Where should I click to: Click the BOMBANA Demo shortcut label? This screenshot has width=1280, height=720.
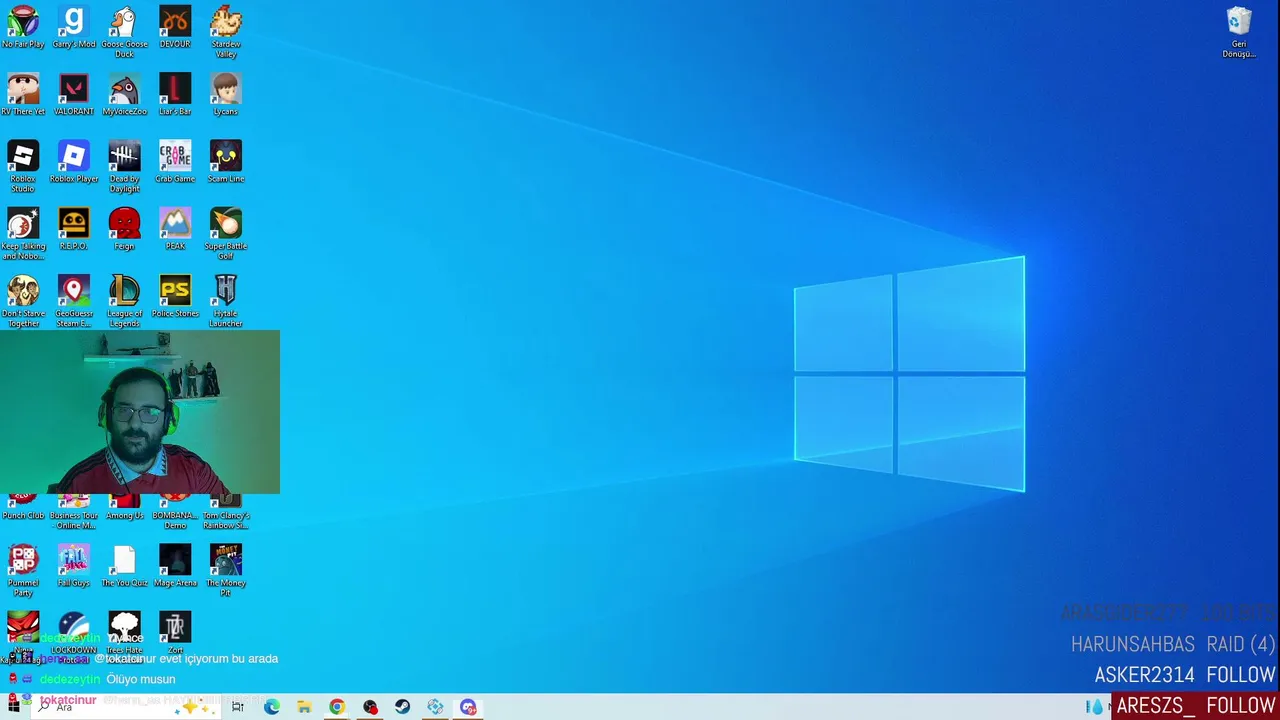[175, 520]
